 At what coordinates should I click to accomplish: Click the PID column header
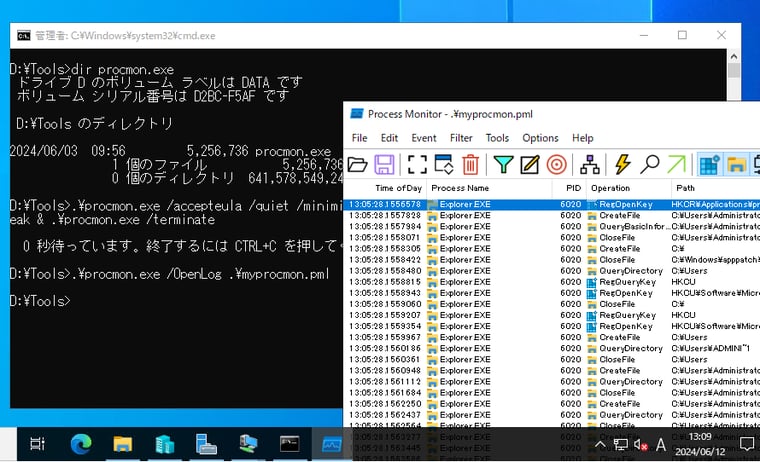(569, 188)
